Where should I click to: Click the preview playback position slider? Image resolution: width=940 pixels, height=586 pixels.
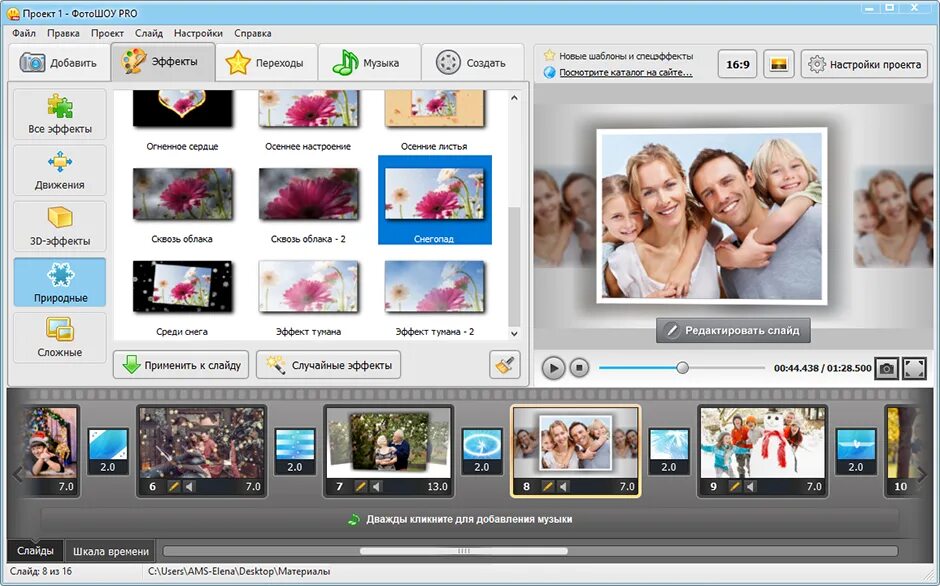[682, 368]
